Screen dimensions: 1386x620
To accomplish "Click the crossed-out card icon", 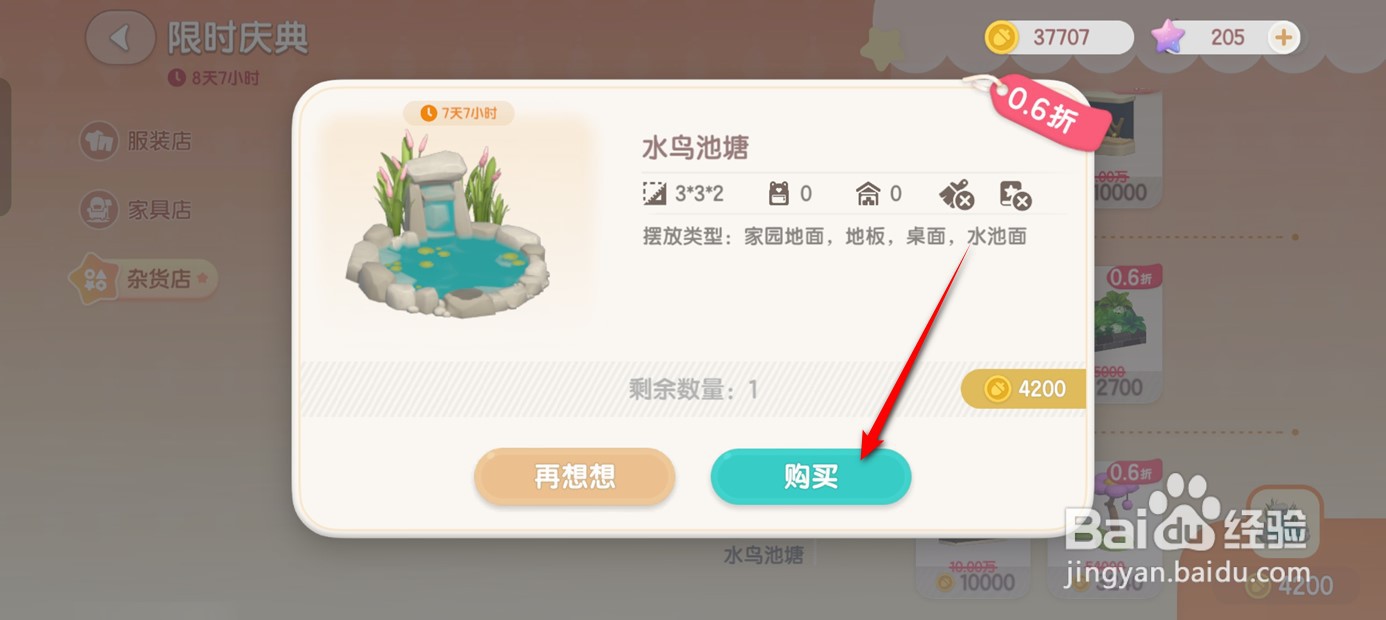I will (1015, 195).
